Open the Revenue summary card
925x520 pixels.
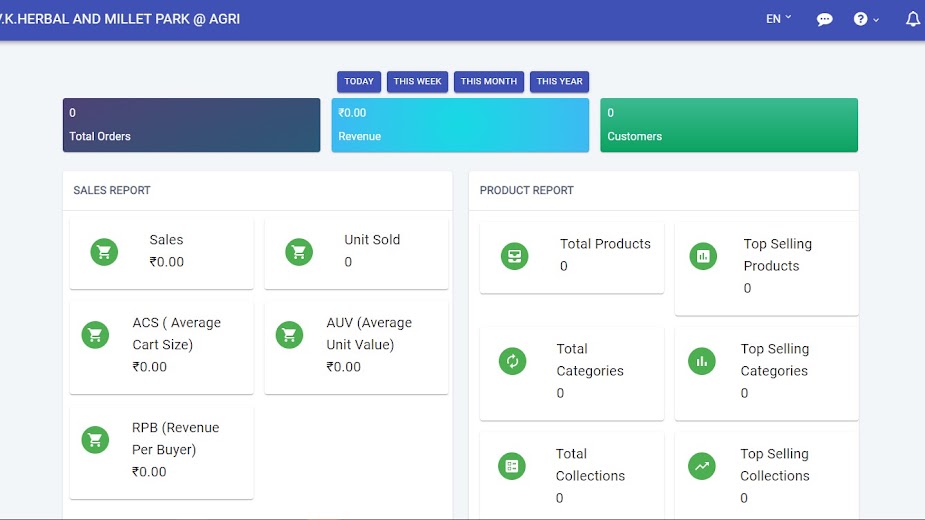pos(460,125)
